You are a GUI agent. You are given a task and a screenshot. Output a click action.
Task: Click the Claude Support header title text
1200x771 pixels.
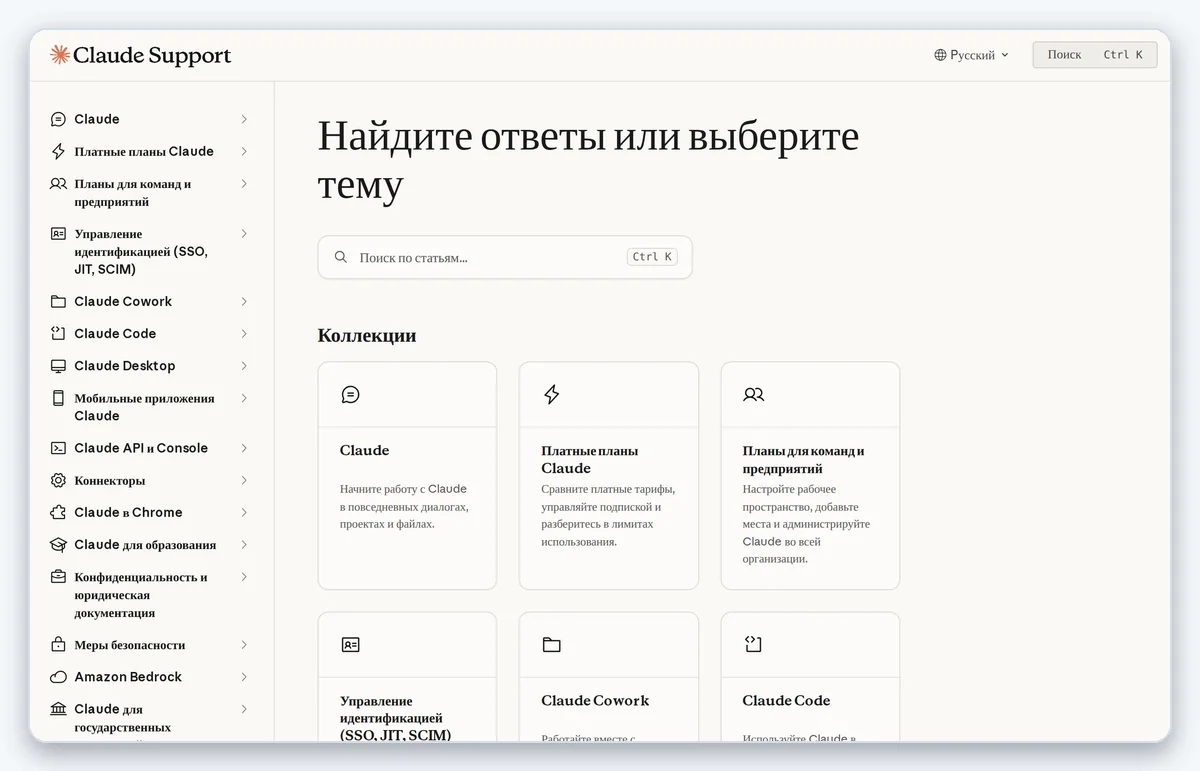[152, 55]
